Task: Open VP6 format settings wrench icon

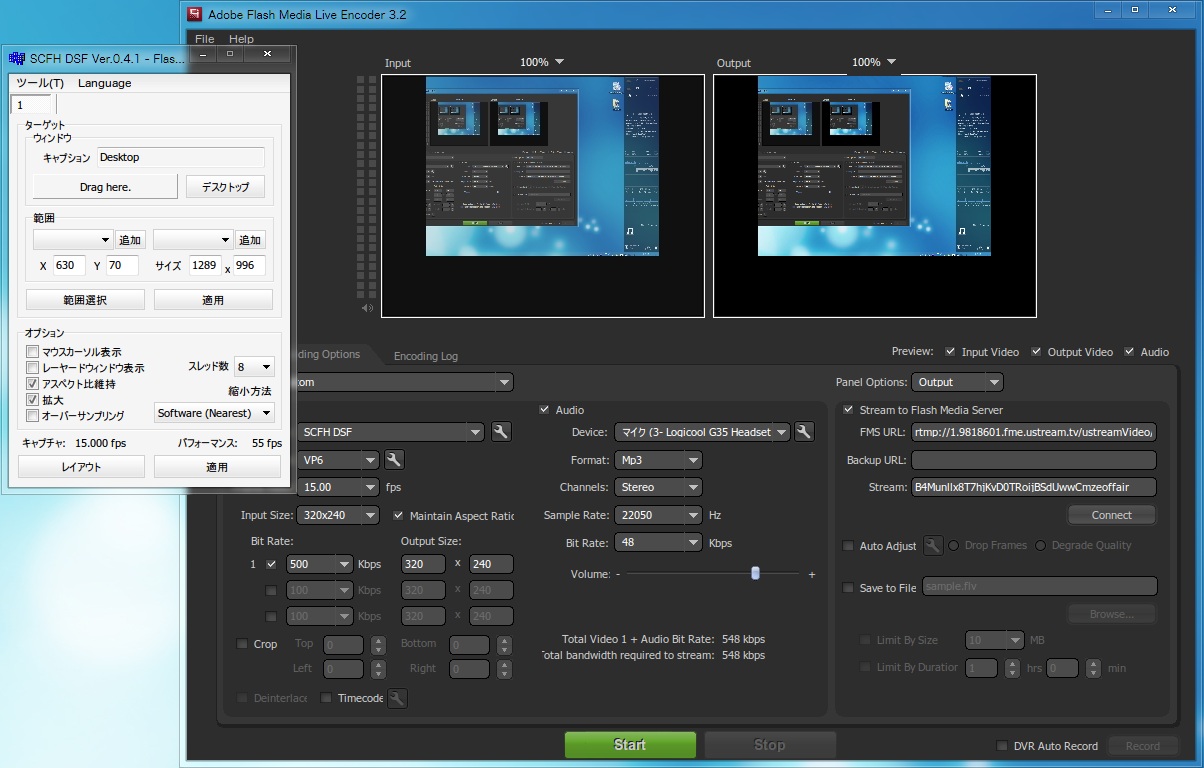Action: (x=394, y=460)
